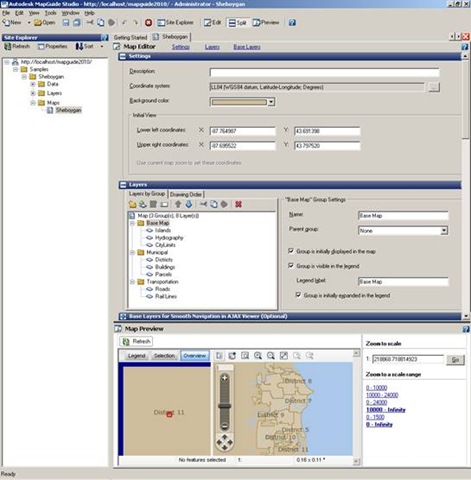Click the Zoom In magnifier in map preview
This screenshot has height=480, width=471.
258,356
